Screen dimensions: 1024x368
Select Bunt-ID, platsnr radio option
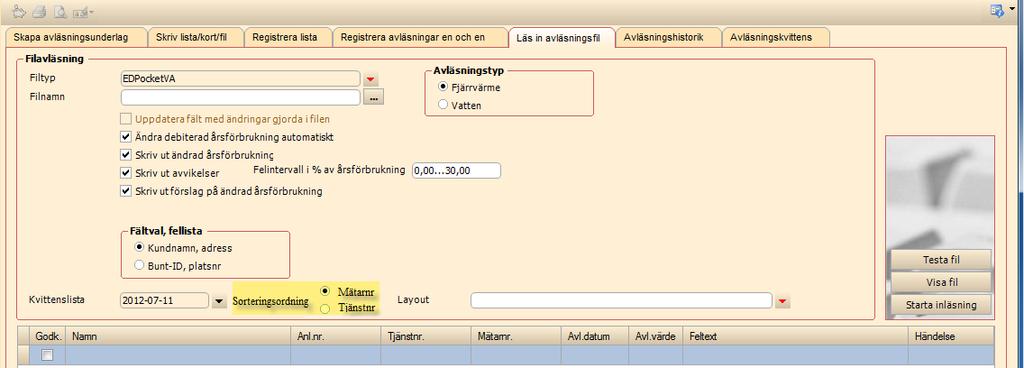click(x=138, y=266)
